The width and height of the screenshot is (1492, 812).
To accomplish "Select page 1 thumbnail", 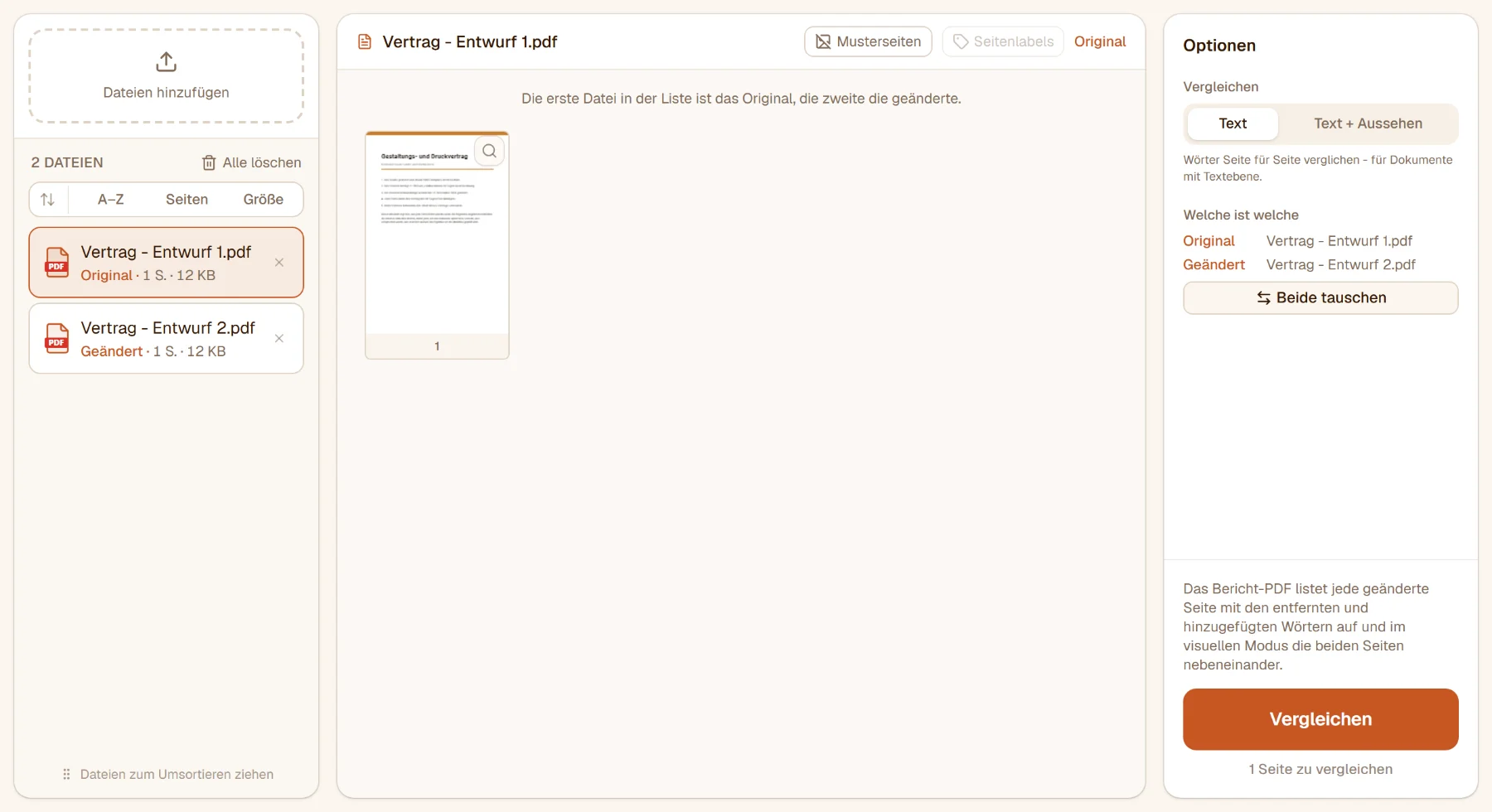I will (x=437, y=245).
